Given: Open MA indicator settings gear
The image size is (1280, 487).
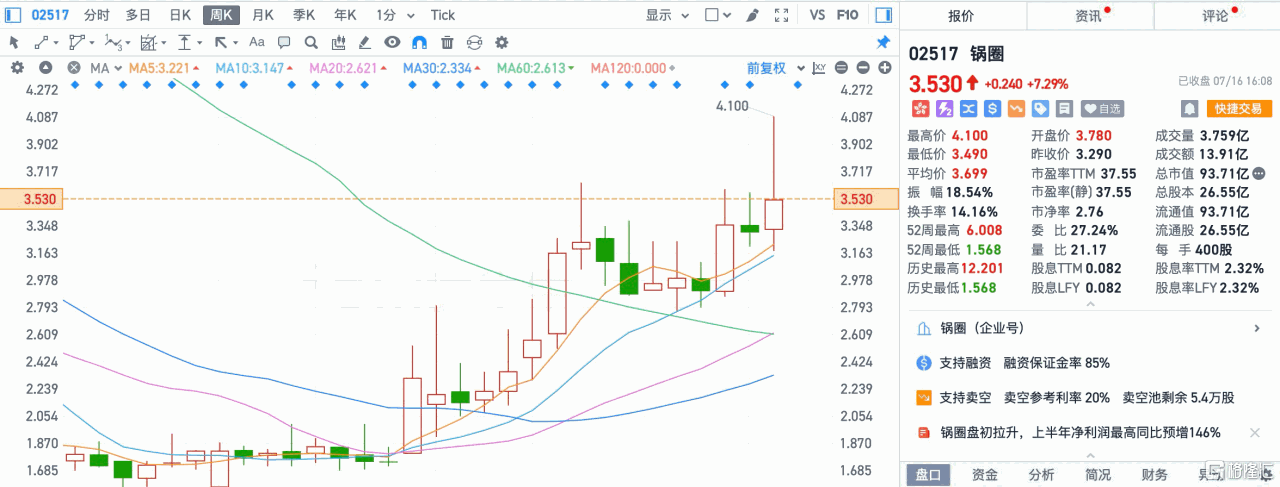Looking at the screenshot, I should [x=16, y=68].
